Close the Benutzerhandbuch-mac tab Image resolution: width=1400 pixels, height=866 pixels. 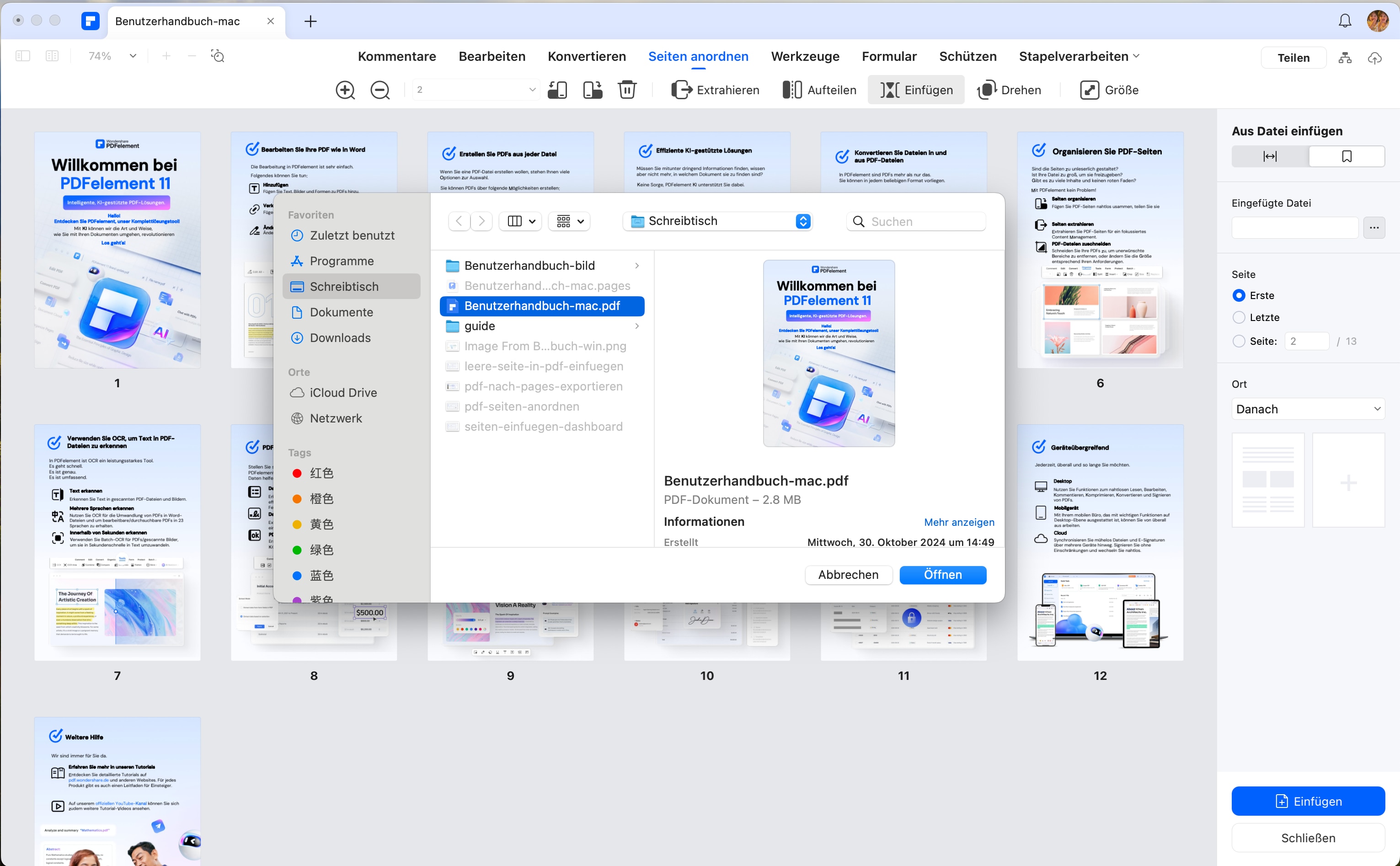(x=270, y=21)
